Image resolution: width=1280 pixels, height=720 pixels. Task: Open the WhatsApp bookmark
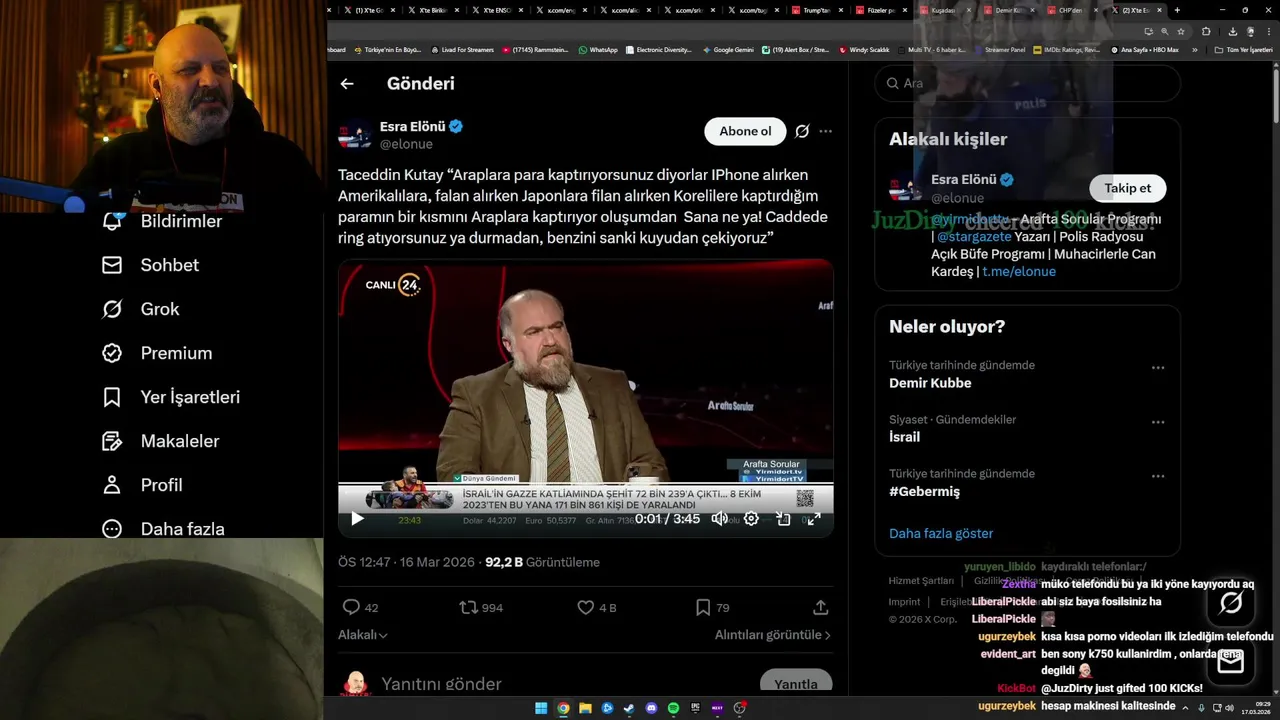pyautogui.click(x=598, y=49)
